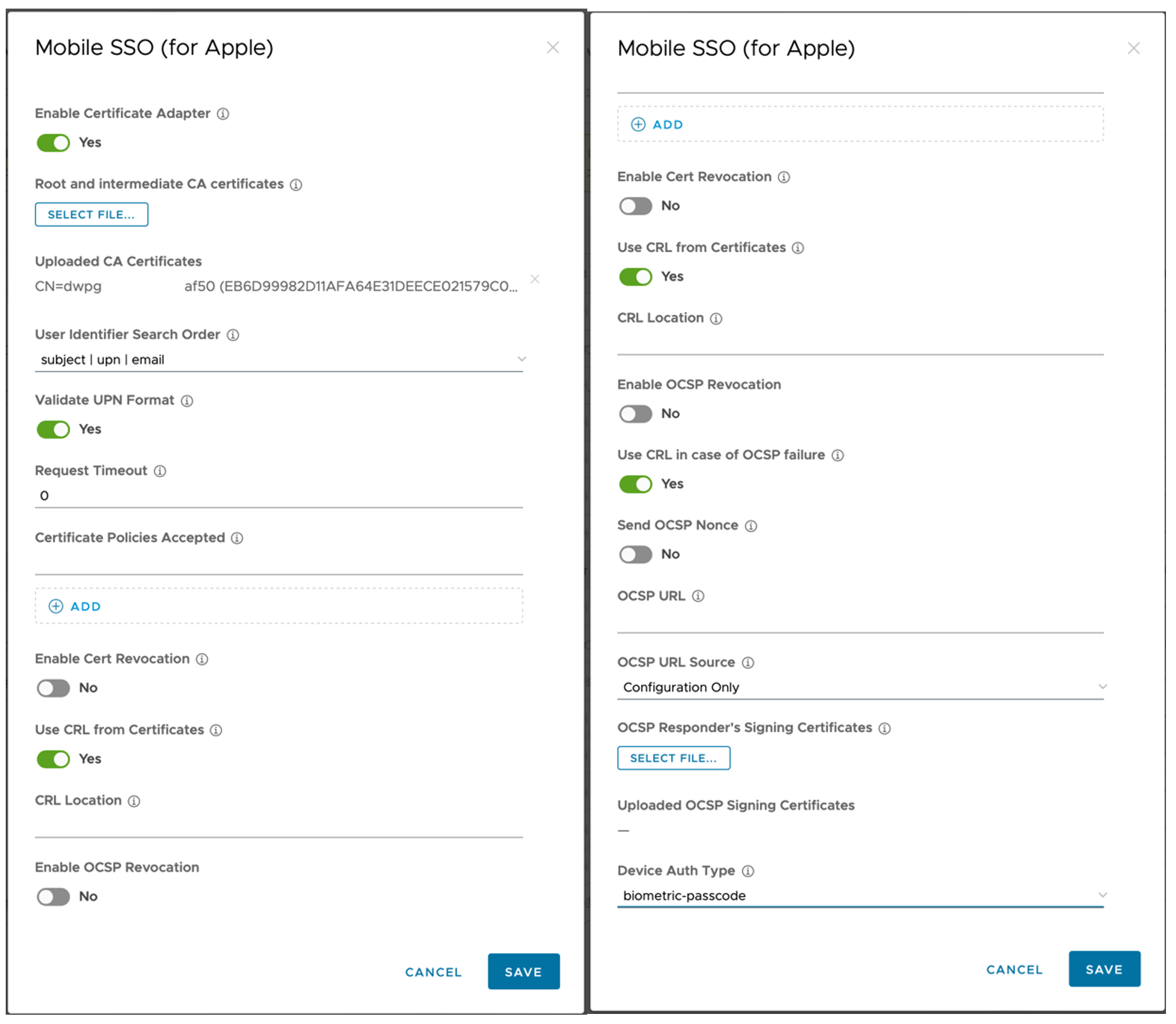The height and width of the screenshot is (1024, 1176).
Task: Click info icon beside Enable Certificate Adapter
Action: 223,114
